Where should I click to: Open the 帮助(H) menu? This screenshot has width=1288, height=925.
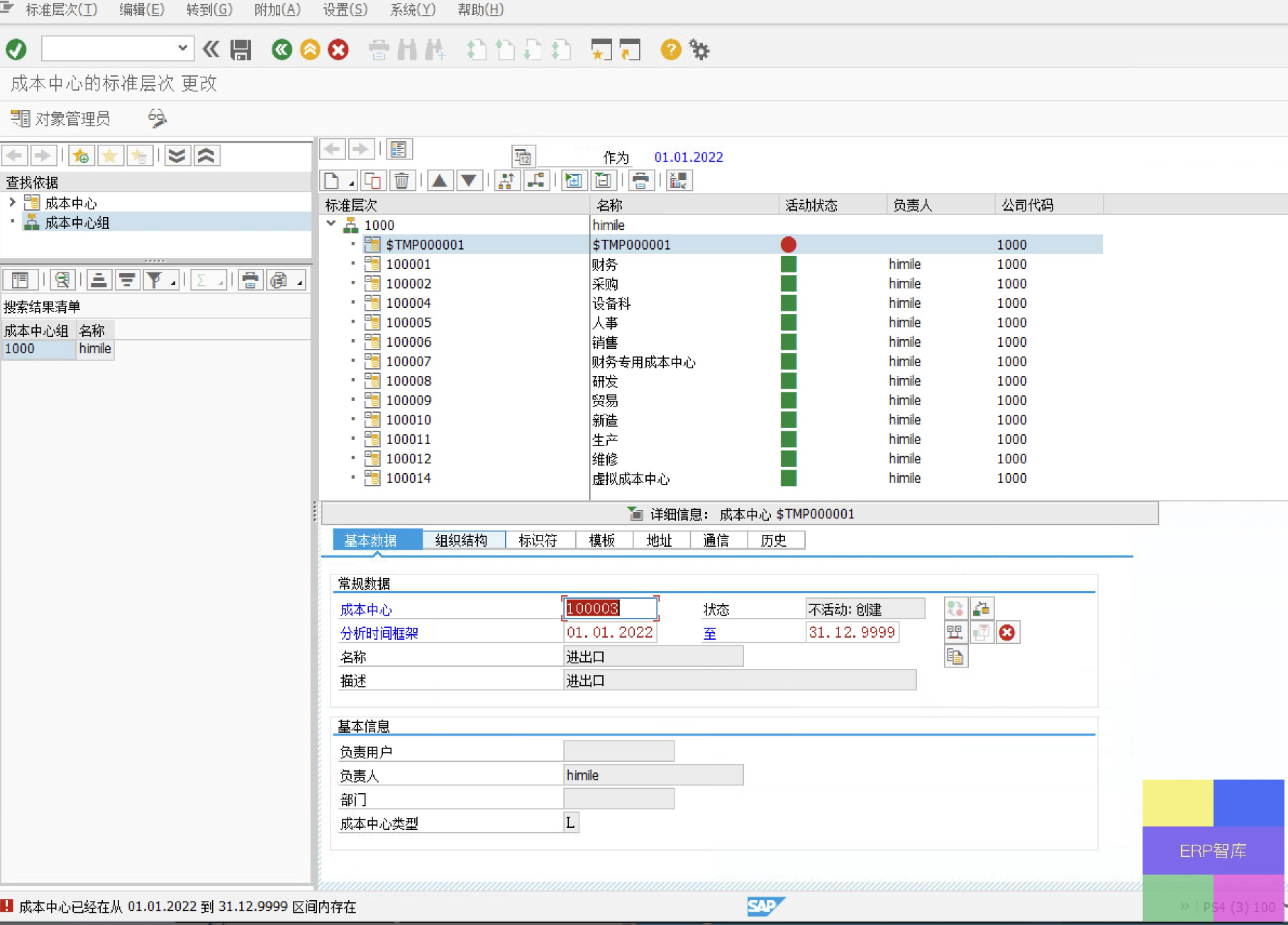(x=481, y=10)
